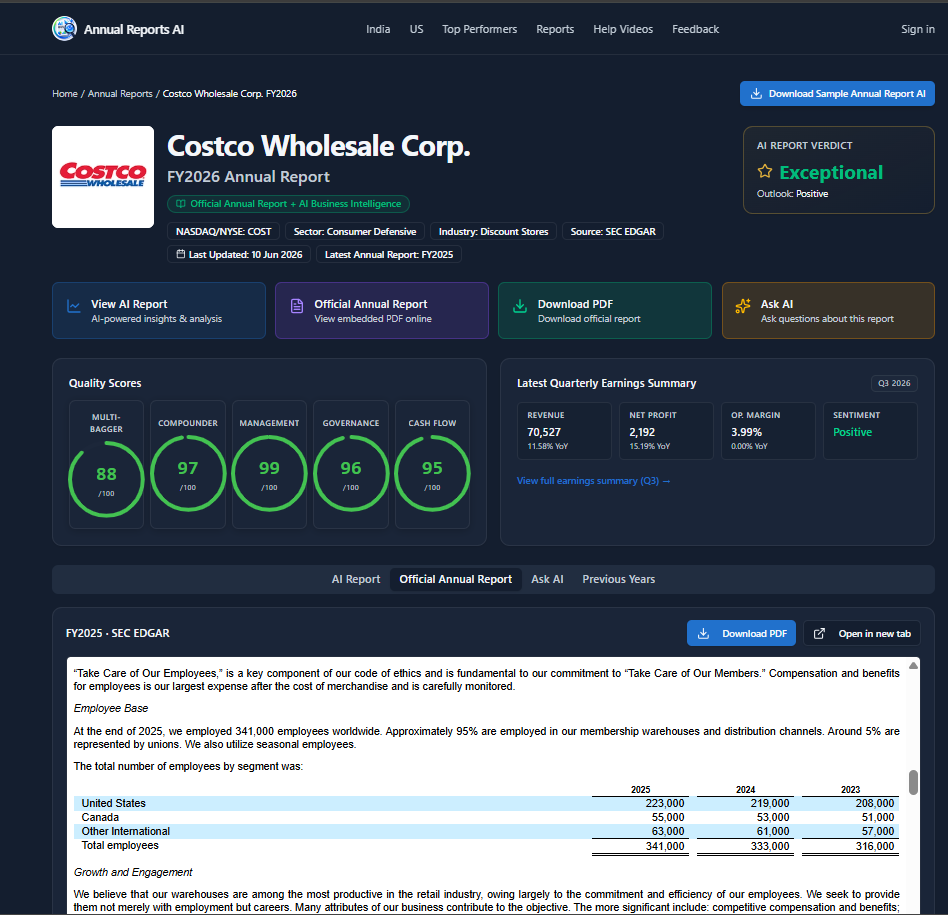948x915 pixels.
Task: Click the Multi-Bagger score ring showing 88
Action: tap(106, 479)
